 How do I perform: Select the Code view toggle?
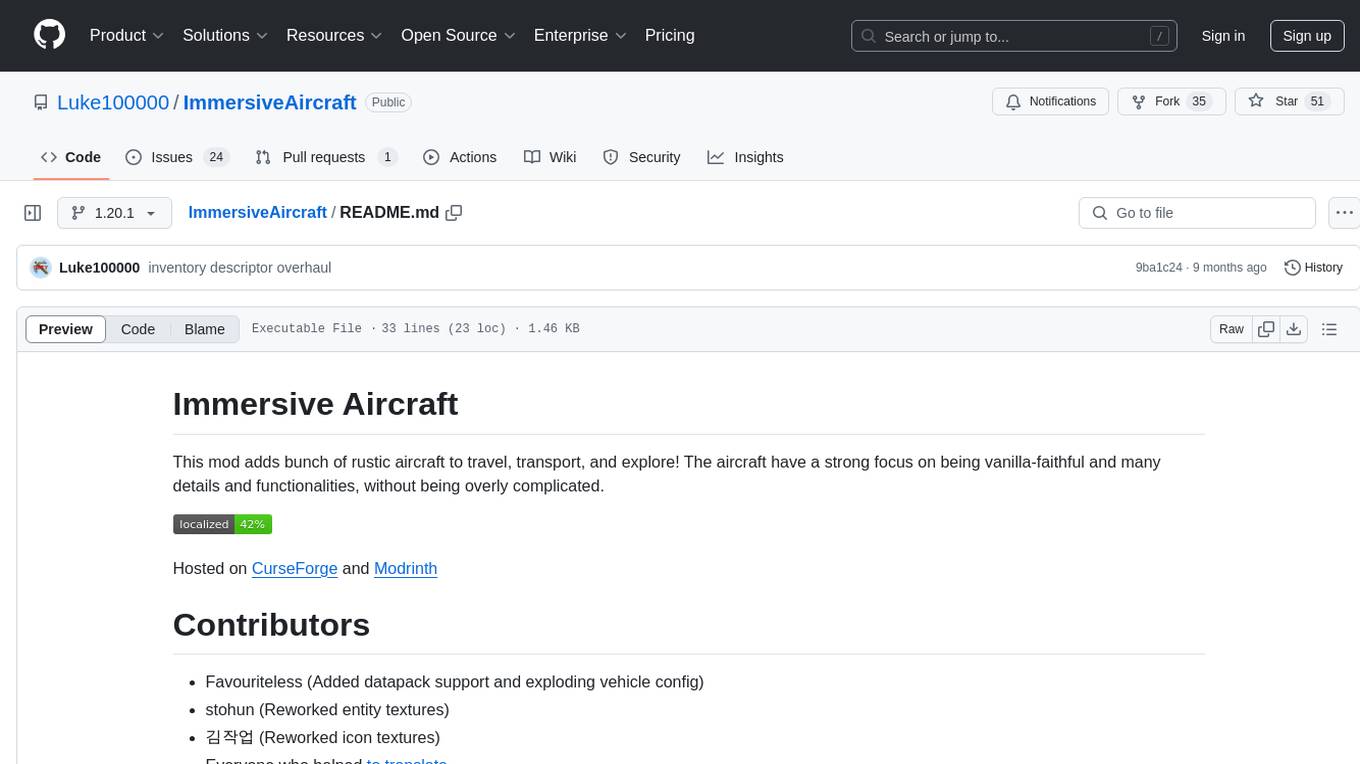(138, 329)
